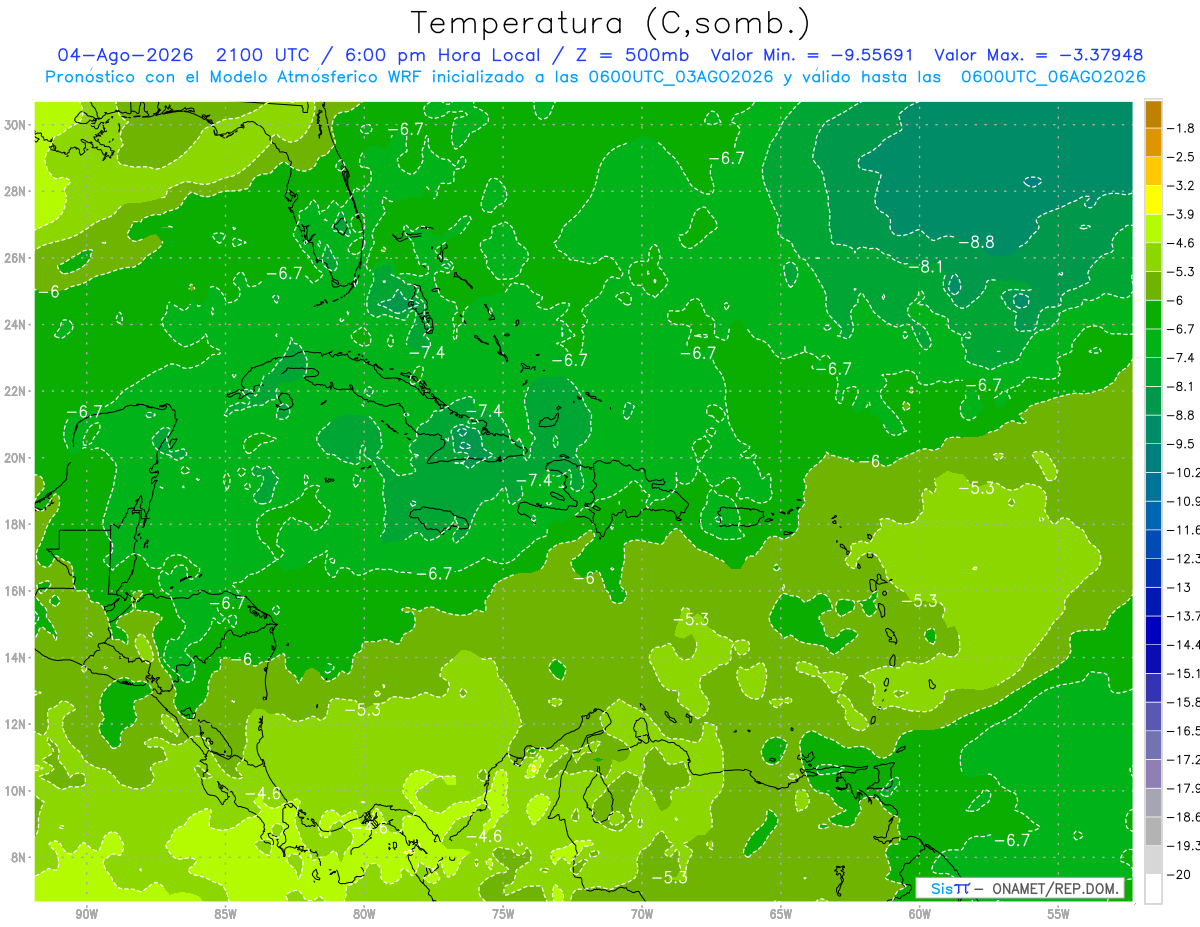This screenshot has width=1200, height=927.
Task: Click the longitude axis label "75W"
Action: tap(503, 914)
